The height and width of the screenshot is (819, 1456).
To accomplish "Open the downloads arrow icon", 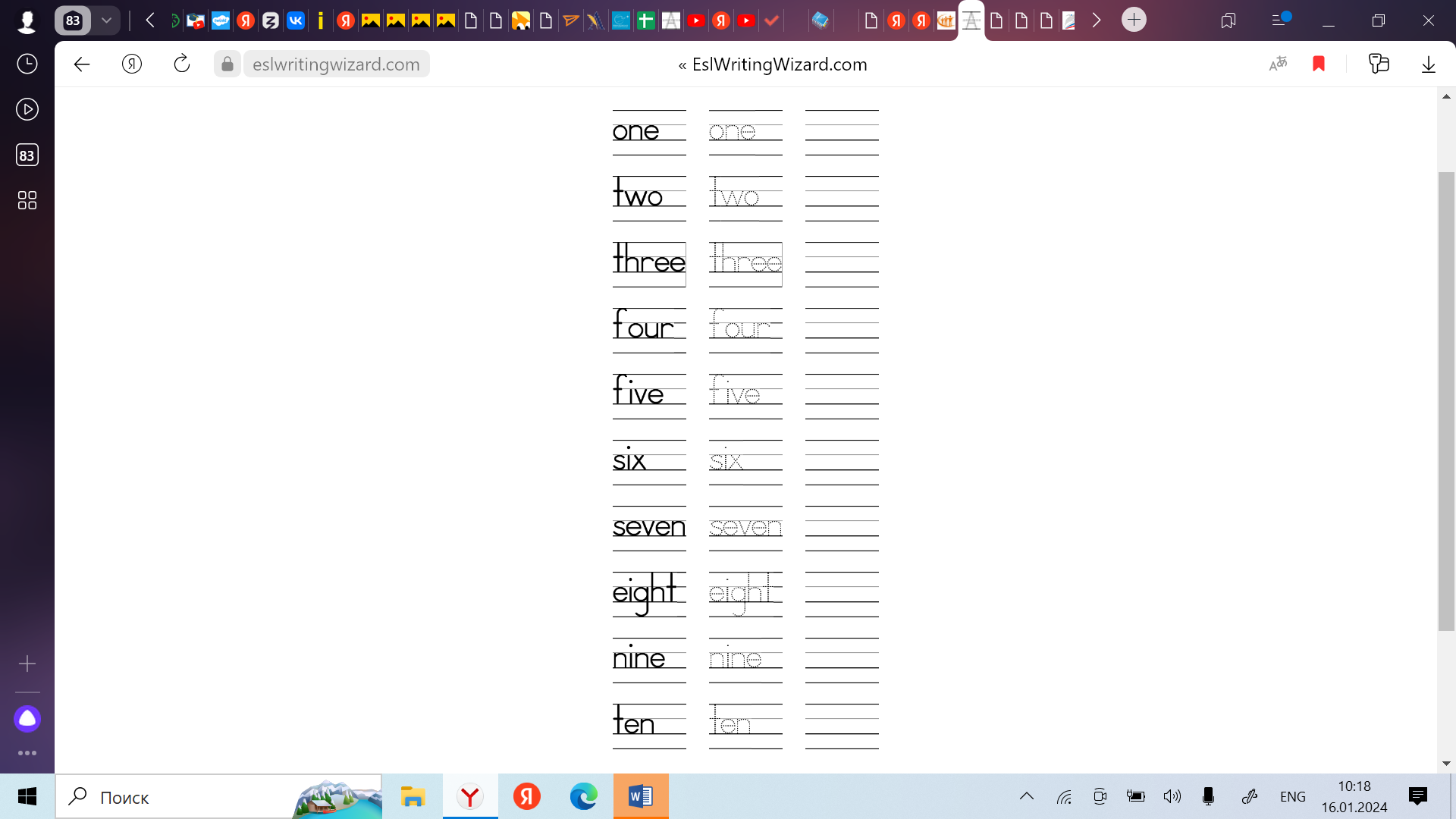I will tap(1428, 64).
